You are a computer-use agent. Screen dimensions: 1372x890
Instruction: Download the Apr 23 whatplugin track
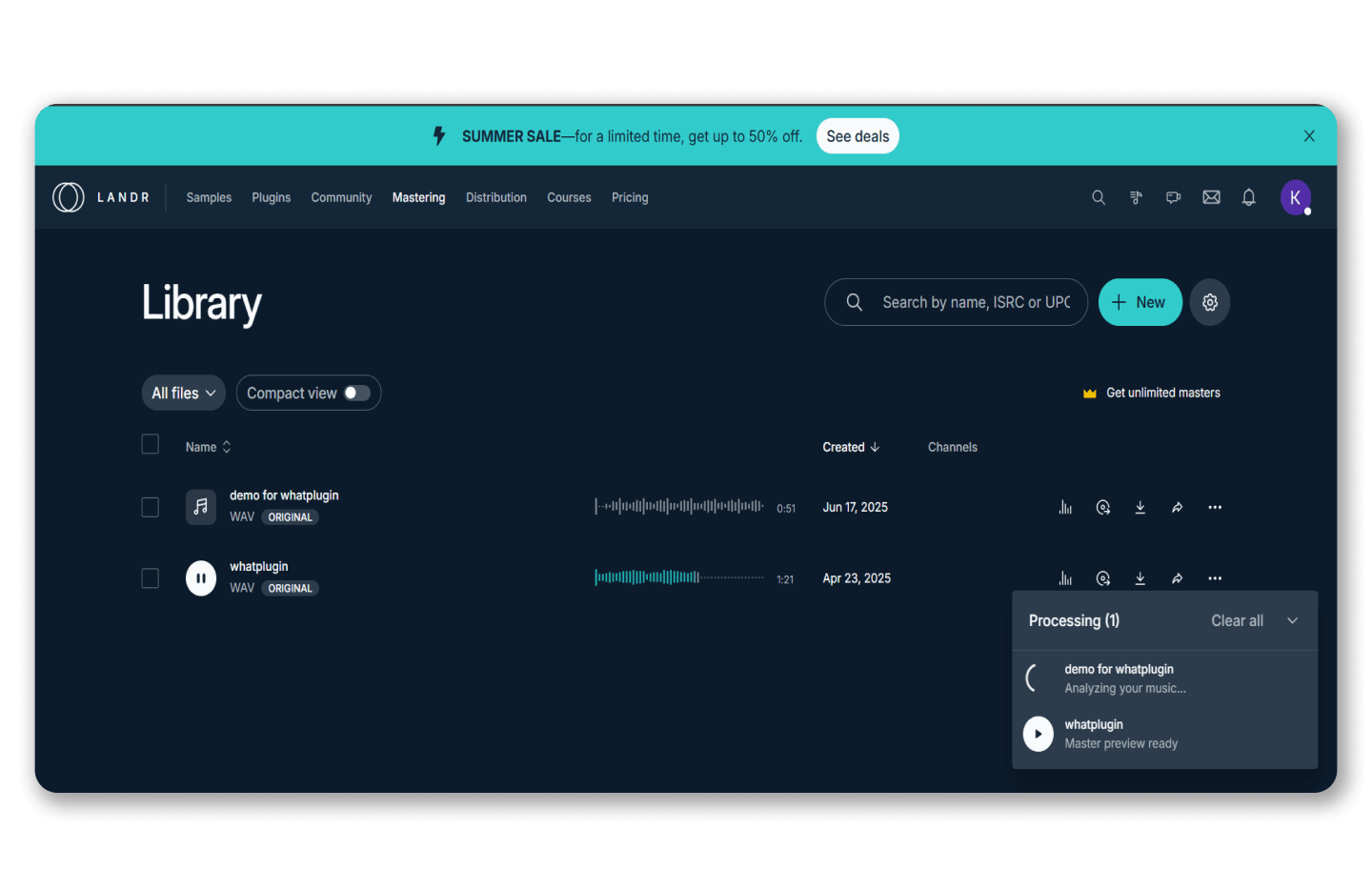pos(1140,578)
